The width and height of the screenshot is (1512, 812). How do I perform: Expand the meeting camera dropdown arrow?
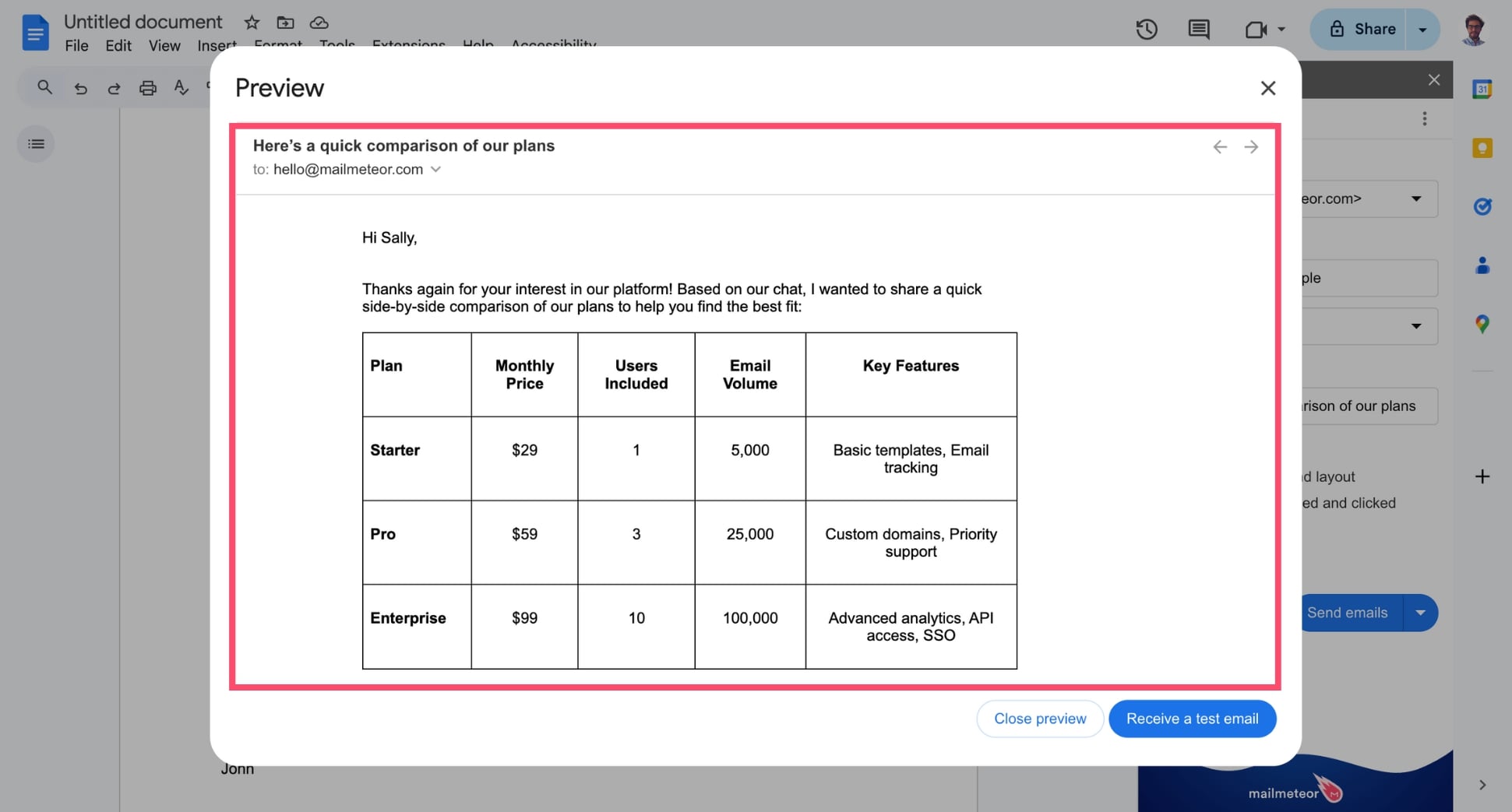coord(1281,30)
